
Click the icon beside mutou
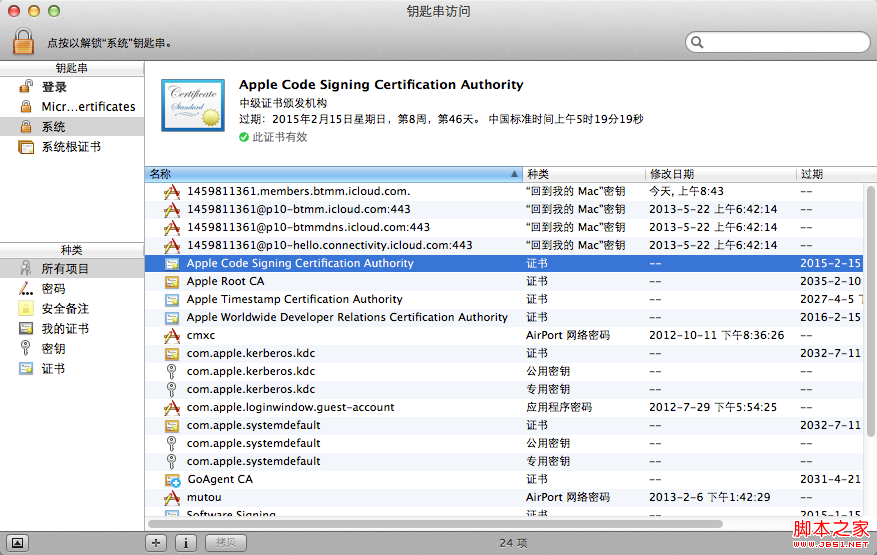172,497
